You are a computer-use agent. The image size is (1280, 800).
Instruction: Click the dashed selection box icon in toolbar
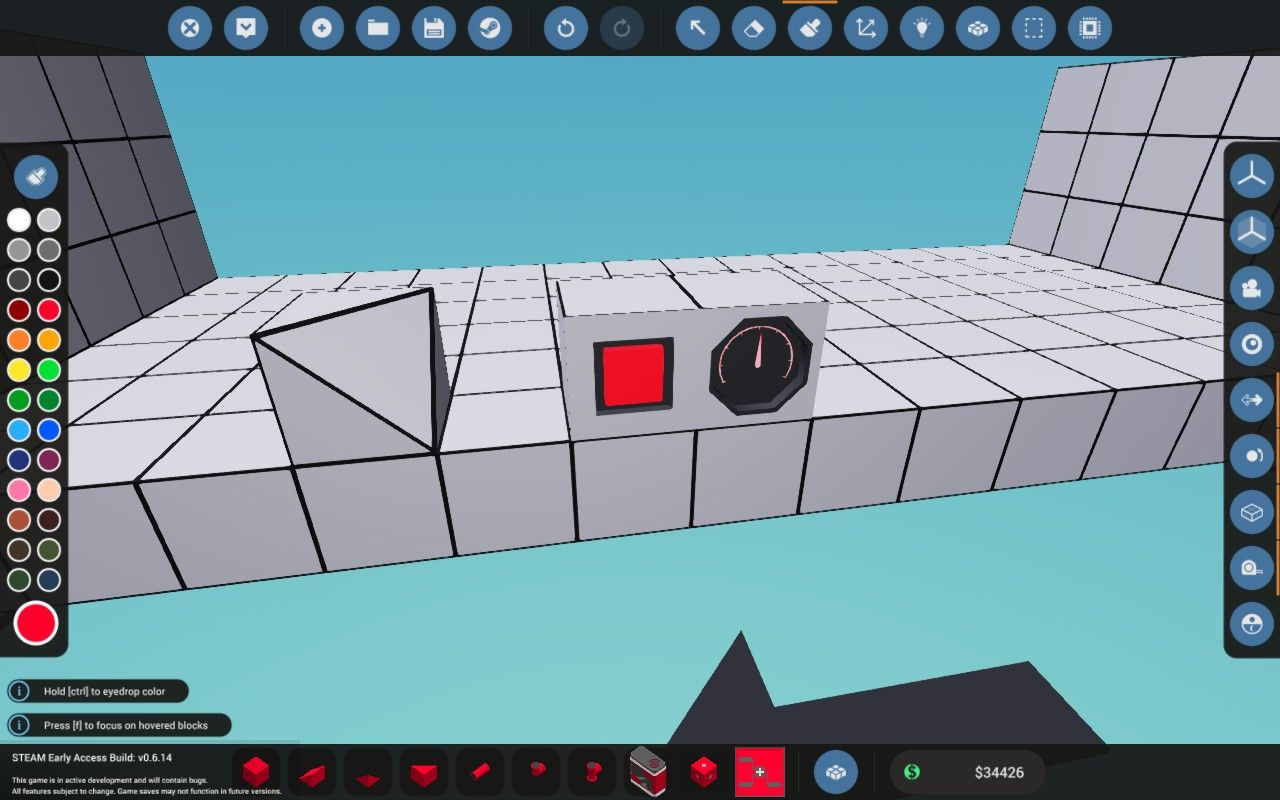point(1034,28)
